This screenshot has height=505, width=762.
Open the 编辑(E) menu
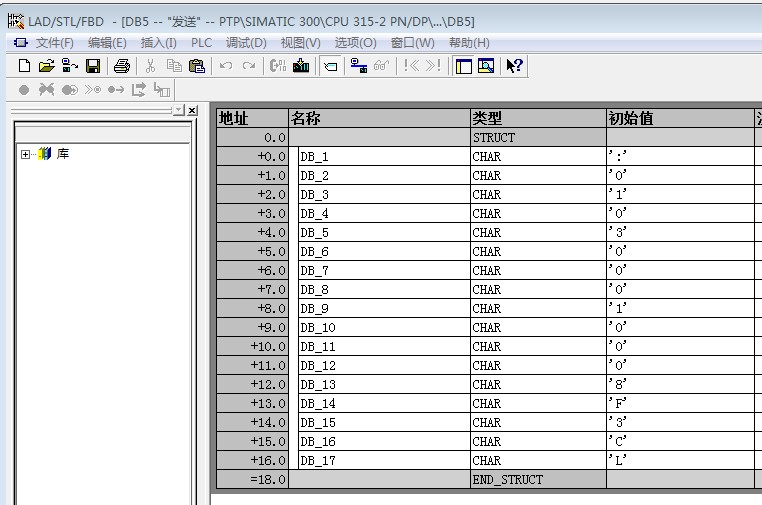coord(107,43)
